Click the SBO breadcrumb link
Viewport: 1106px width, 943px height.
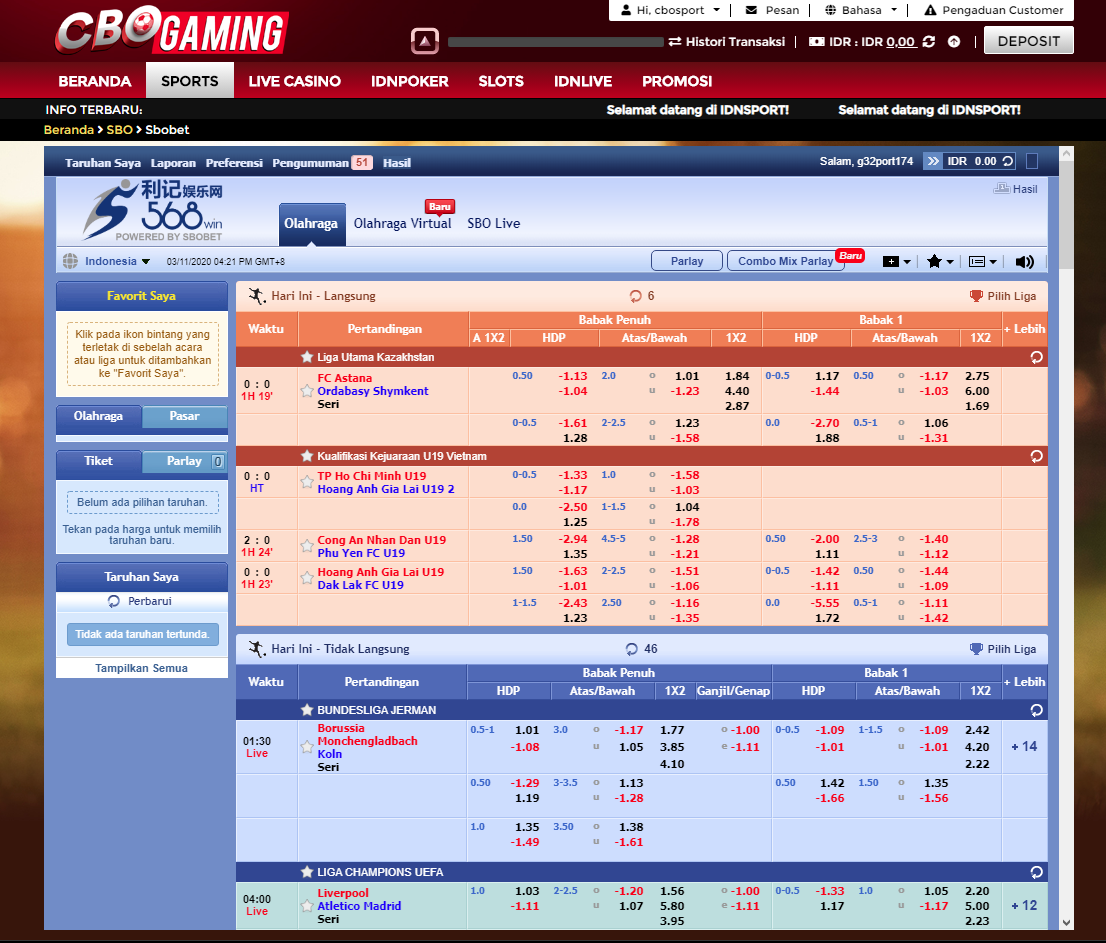pyautogui.click(x=119, y=130)
